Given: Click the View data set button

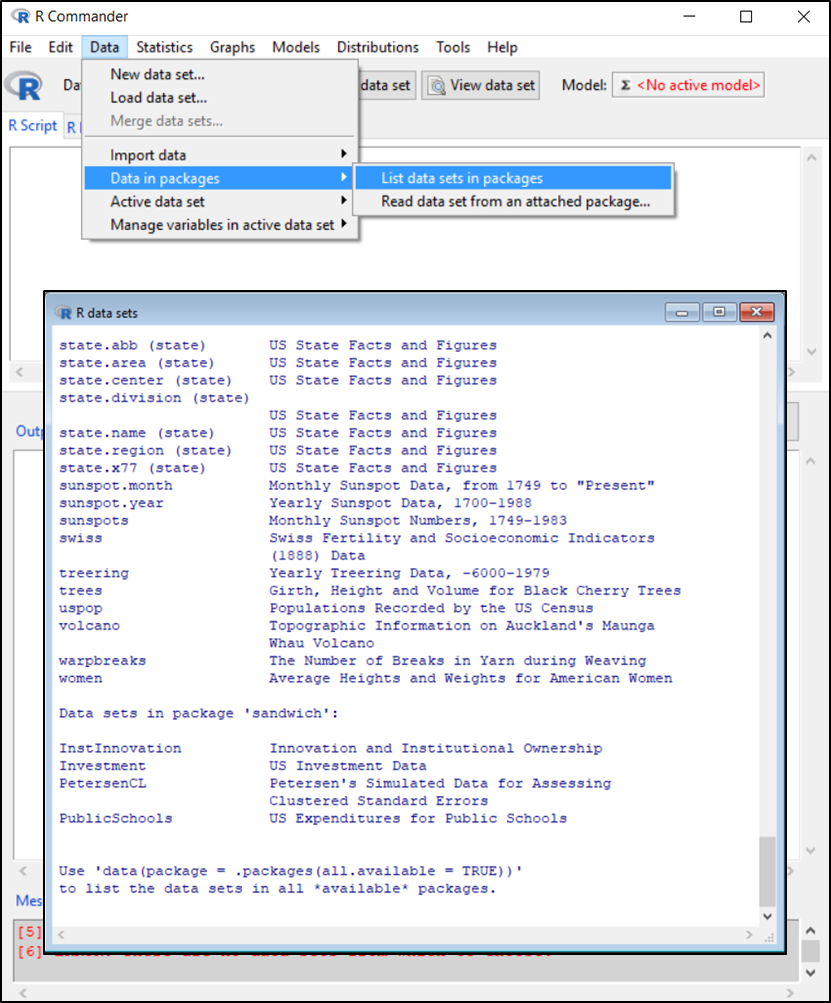Looking at the screenshot, I should [482, 86].
